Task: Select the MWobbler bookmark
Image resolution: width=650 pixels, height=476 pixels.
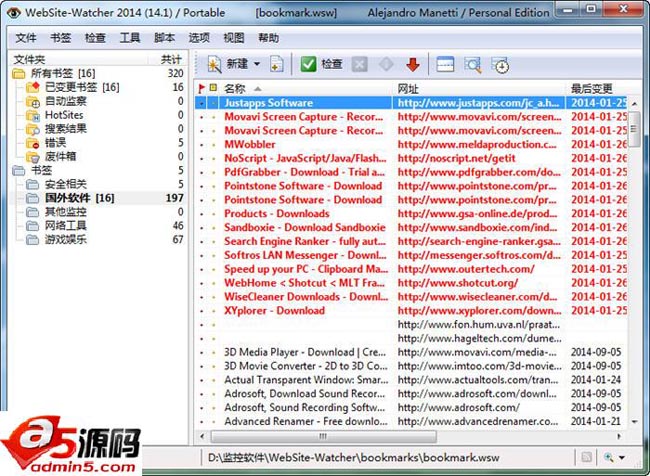Action: [x=250, y=144]
